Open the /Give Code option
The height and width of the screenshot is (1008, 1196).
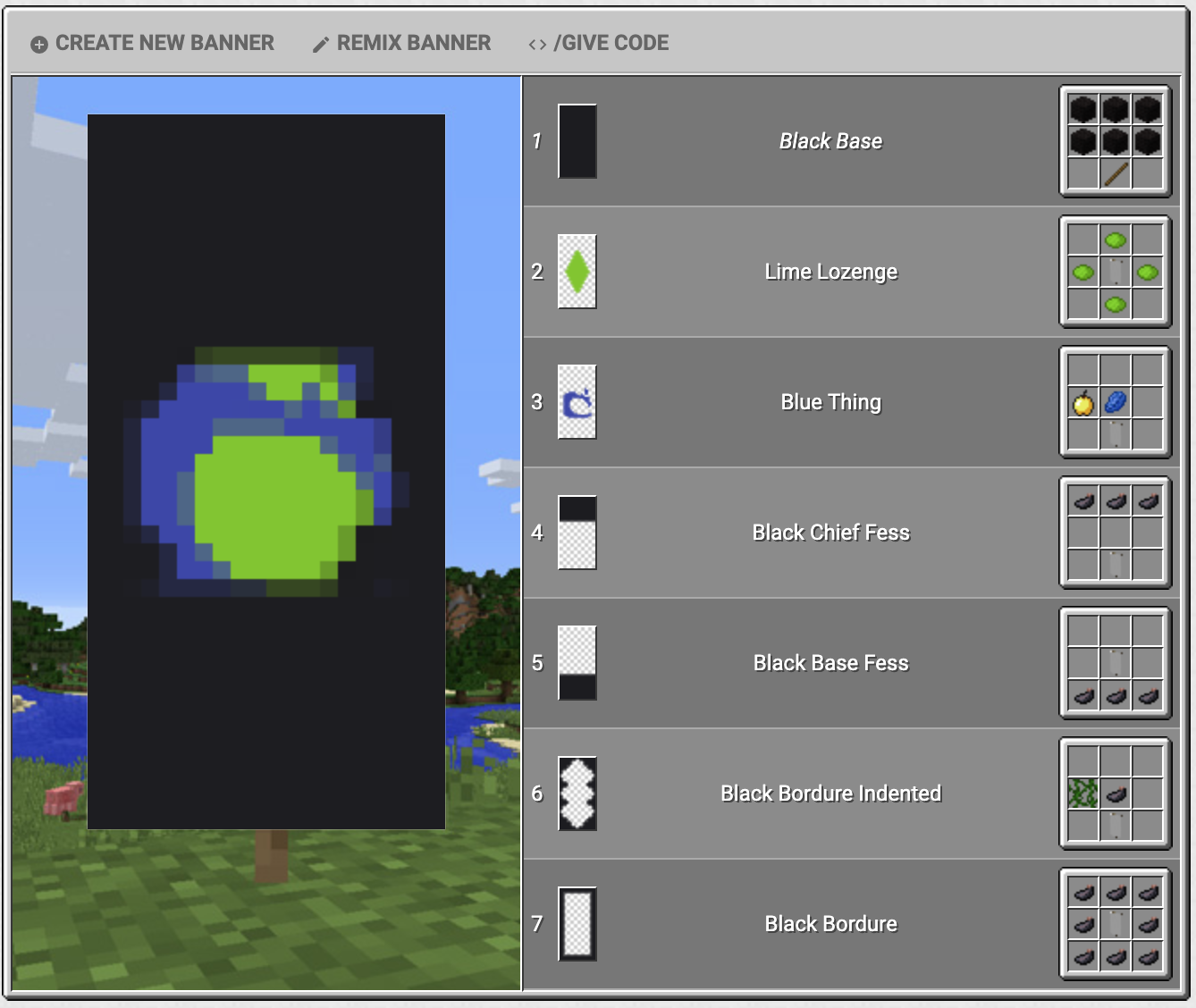pos(598,43)
